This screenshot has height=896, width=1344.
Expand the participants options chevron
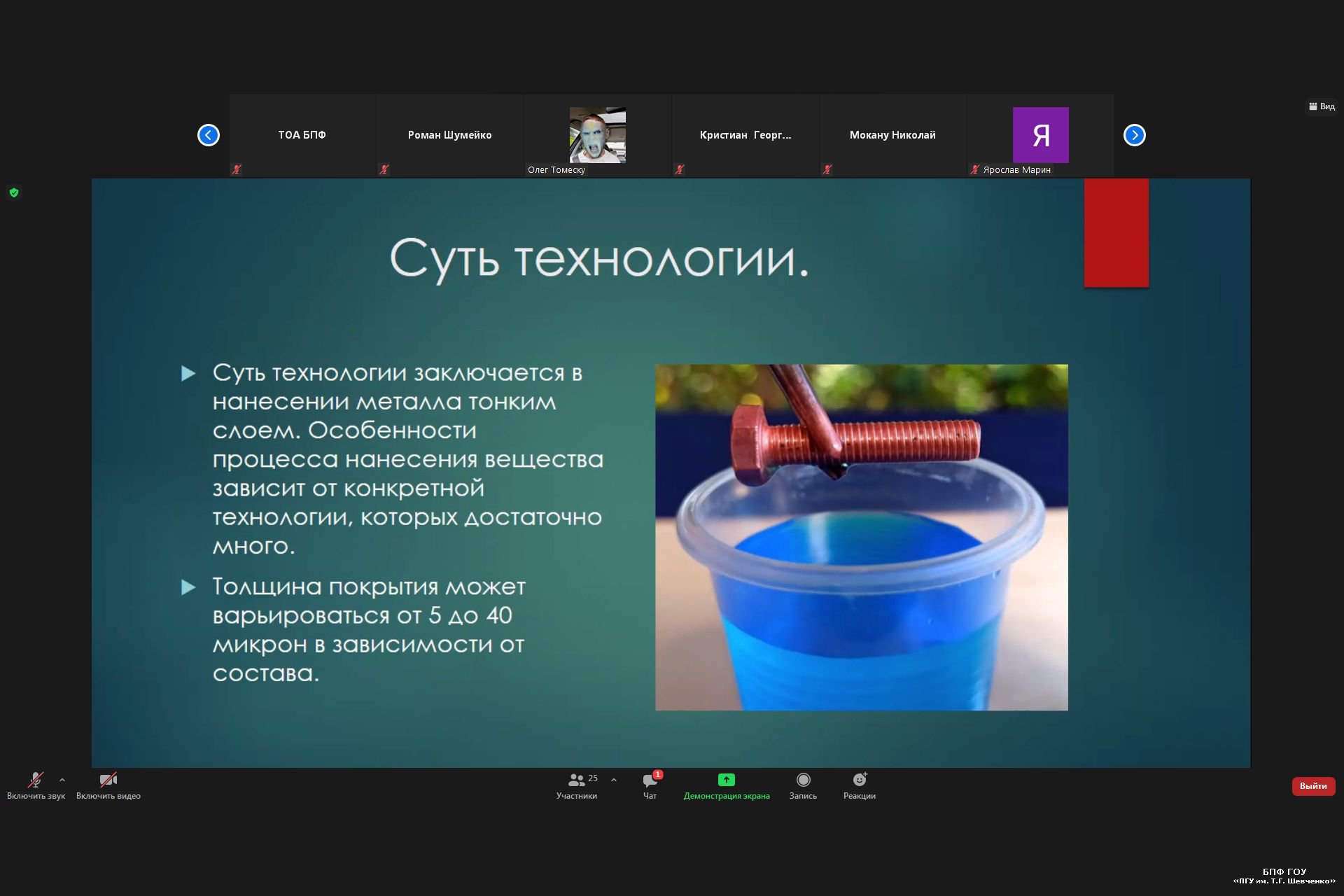[614, 779]
